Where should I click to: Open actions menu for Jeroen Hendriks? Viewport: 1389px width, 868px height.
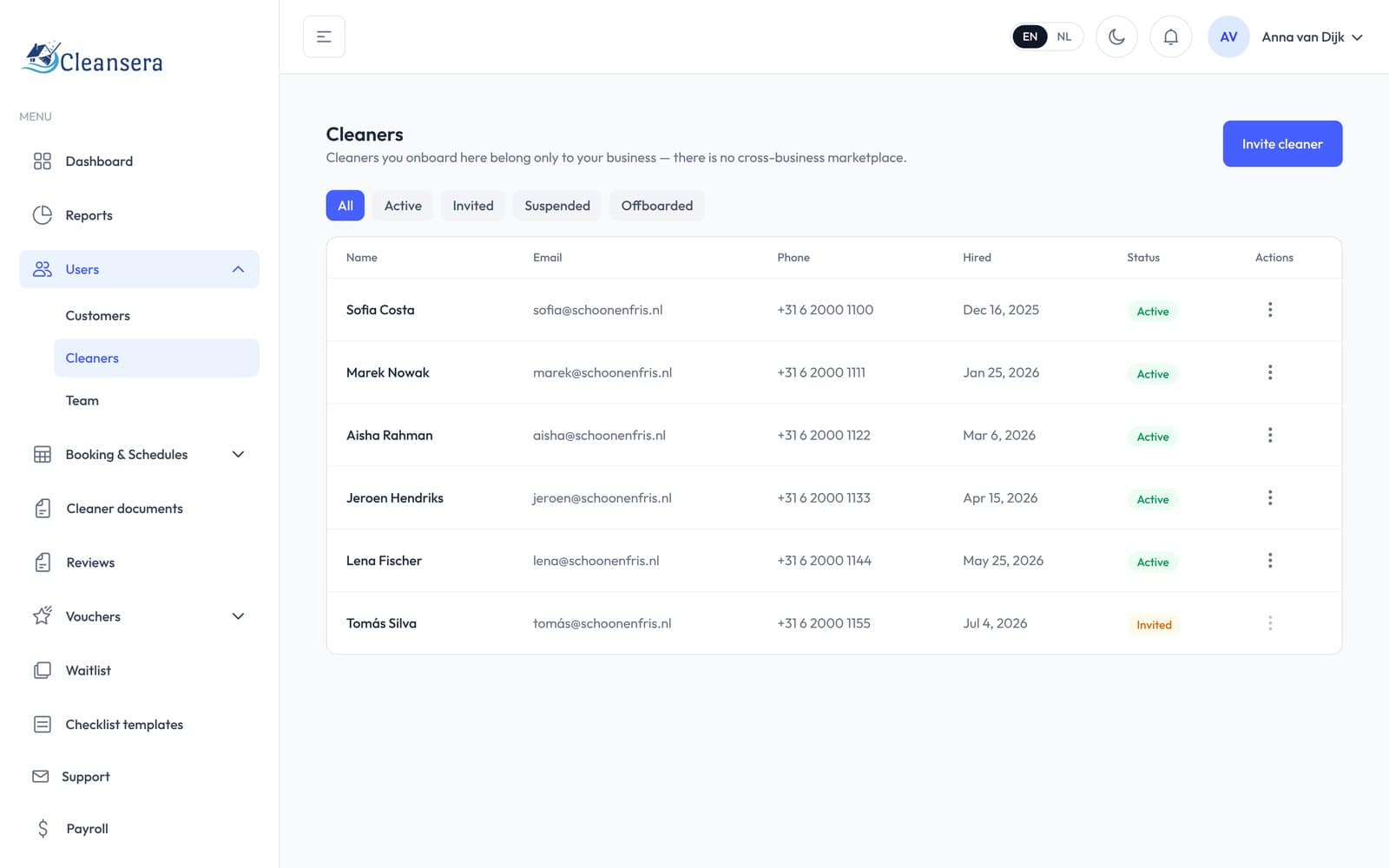tap(1270, 497)
